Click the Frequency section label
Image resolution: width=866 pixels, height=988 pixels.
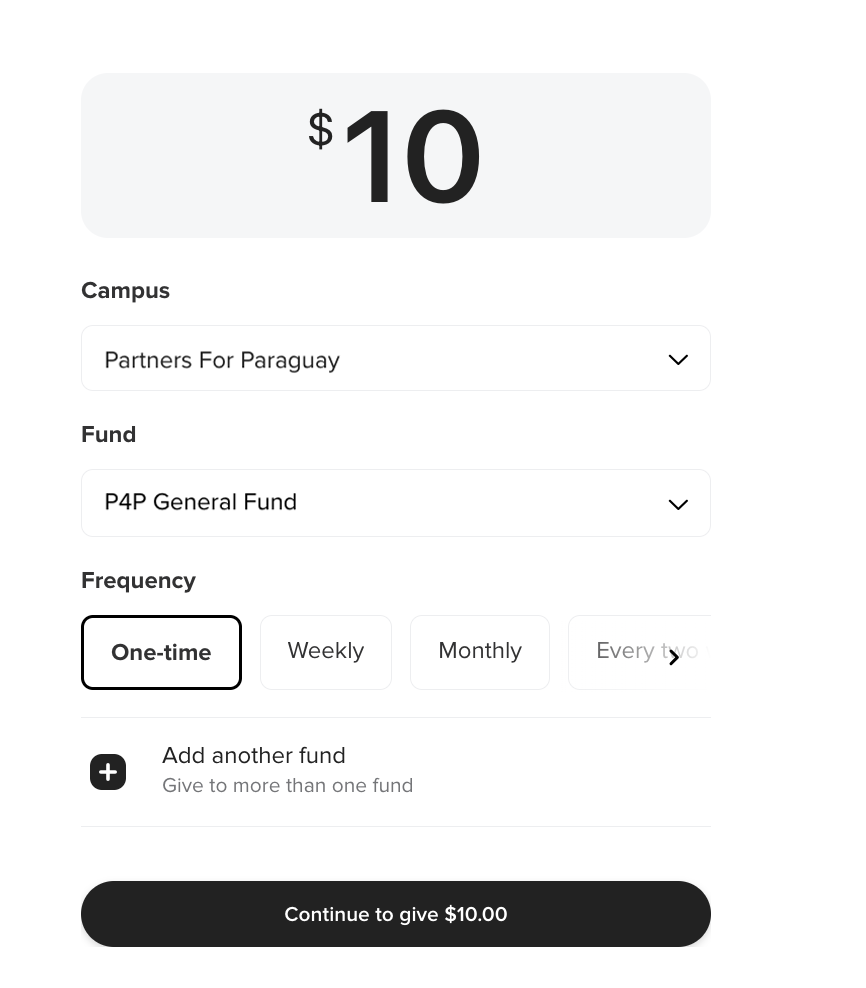[139, 580]
